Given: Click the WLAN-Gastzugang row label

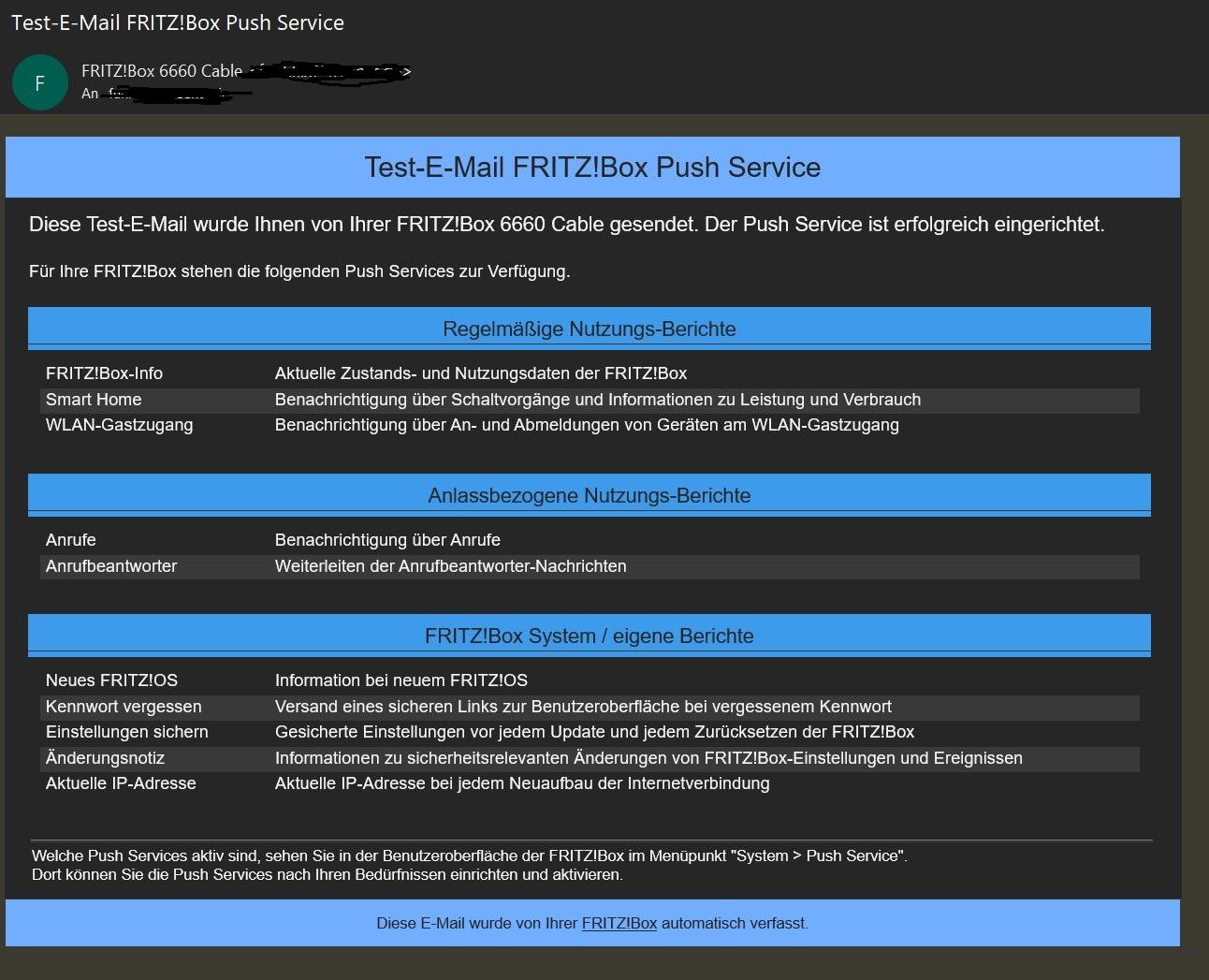Looking at the screenshot, I should pos(119,425).
